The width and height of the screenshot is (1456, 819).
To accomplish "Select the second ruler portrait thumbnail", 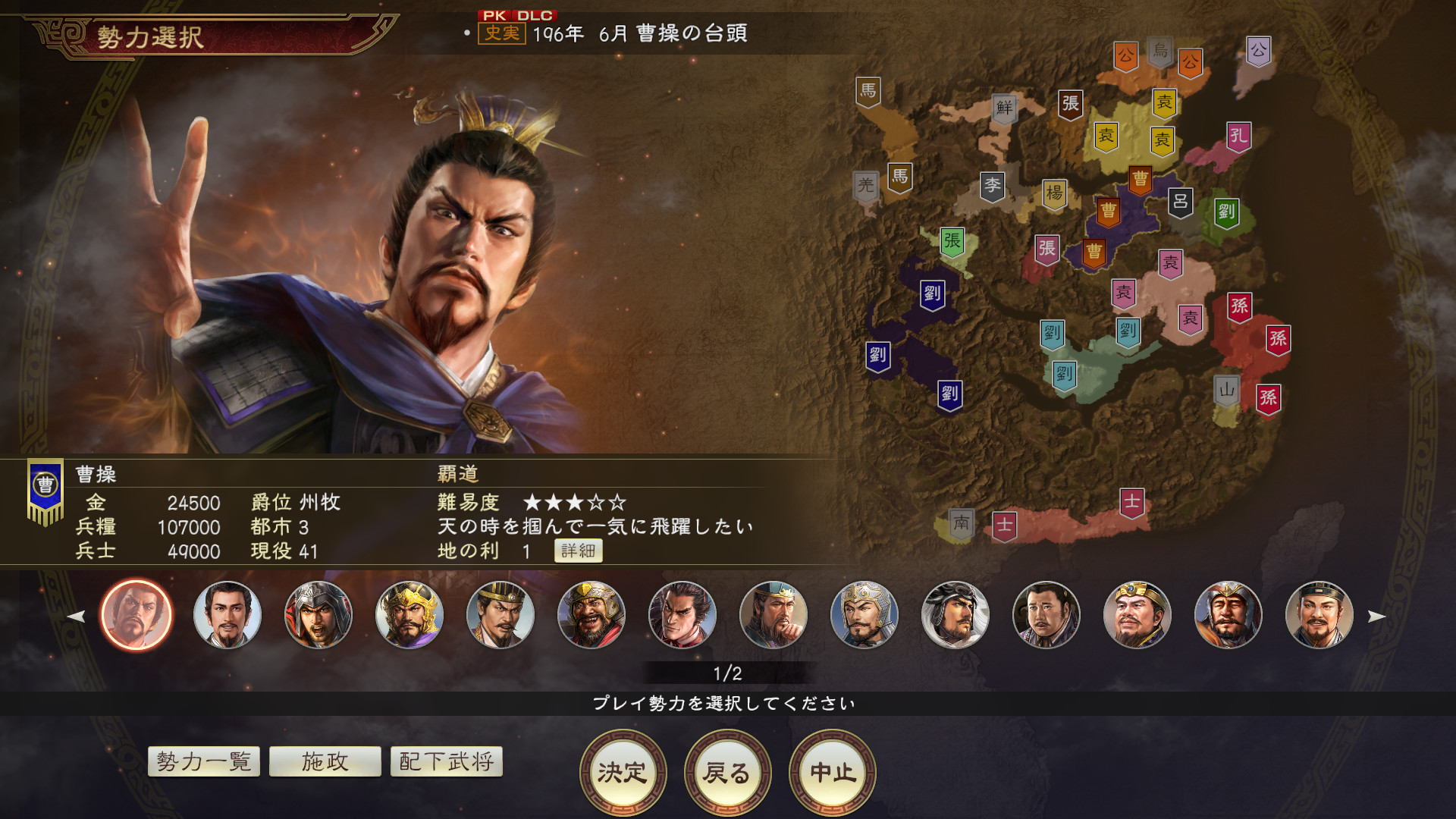I will click(x=227, y=615).
